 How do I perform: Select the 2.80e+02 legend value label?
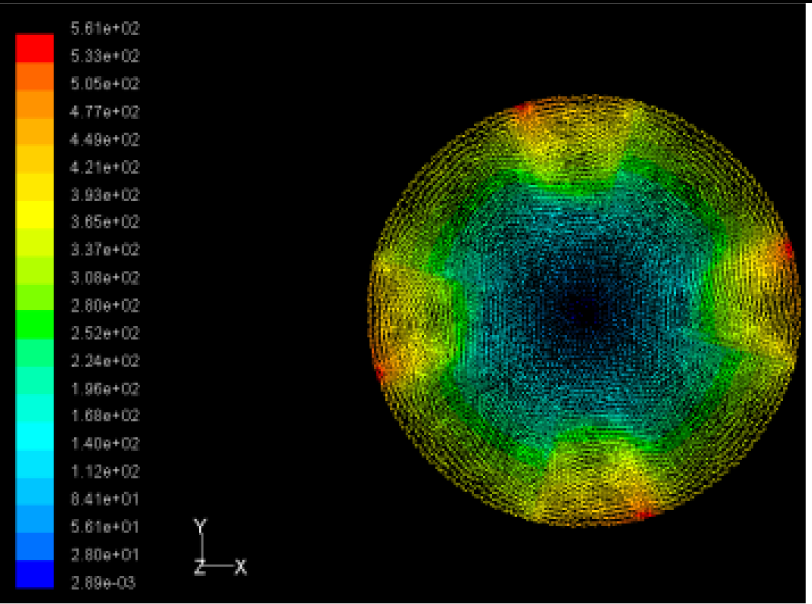104,305
